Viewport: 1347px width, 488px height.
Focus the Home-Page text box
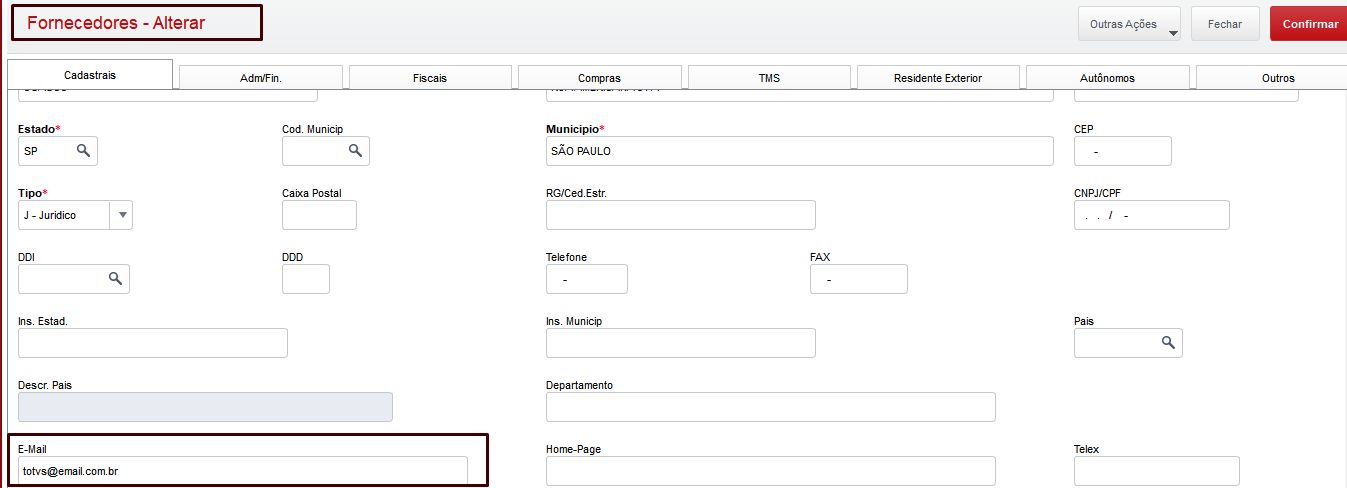tap(771, 471)
